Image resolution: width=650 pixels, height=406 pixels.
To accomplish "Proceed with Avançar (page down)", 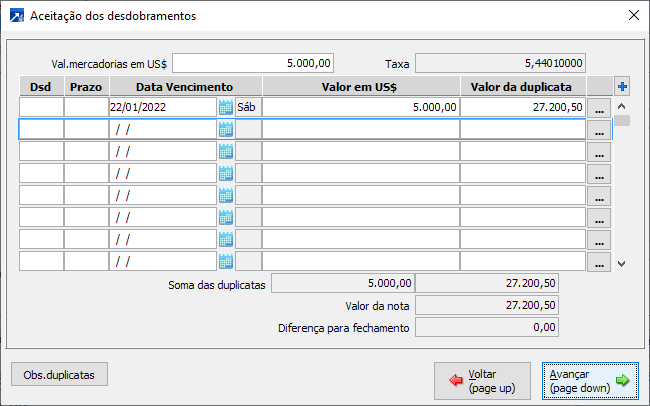I will 590,381.
